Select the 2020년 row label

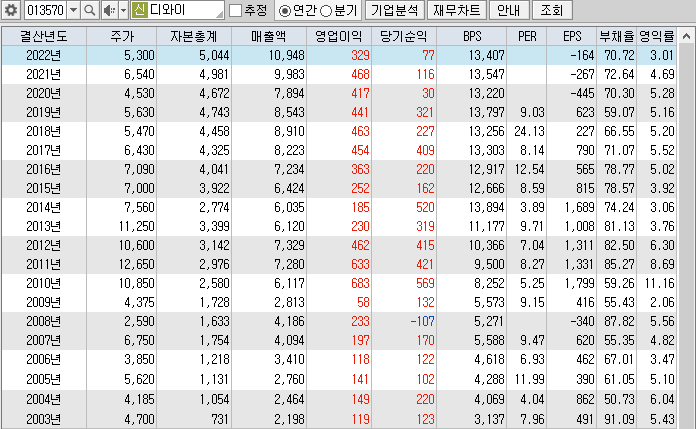44,93
